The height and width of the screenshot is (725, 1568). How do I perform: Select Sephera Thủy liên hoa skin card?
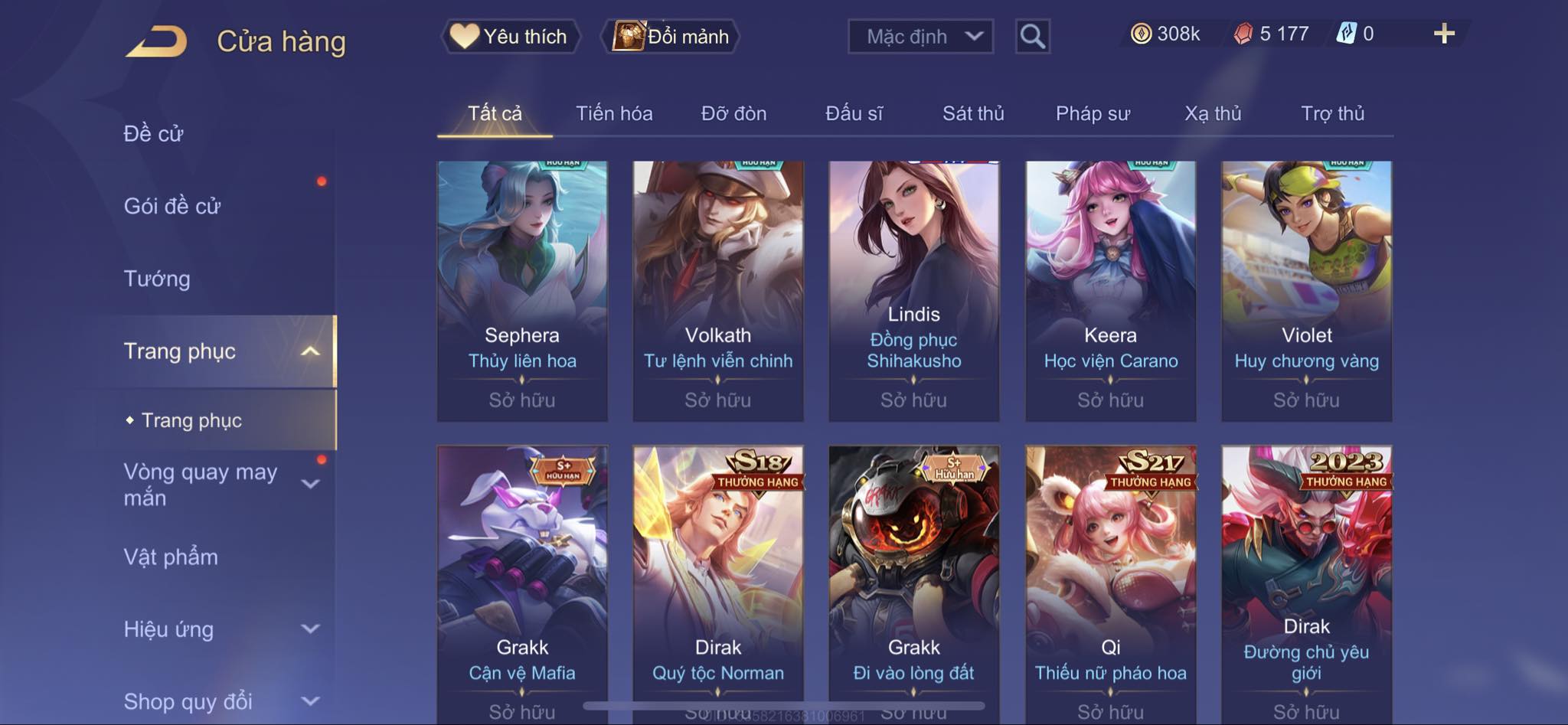(x=522, y=291)
